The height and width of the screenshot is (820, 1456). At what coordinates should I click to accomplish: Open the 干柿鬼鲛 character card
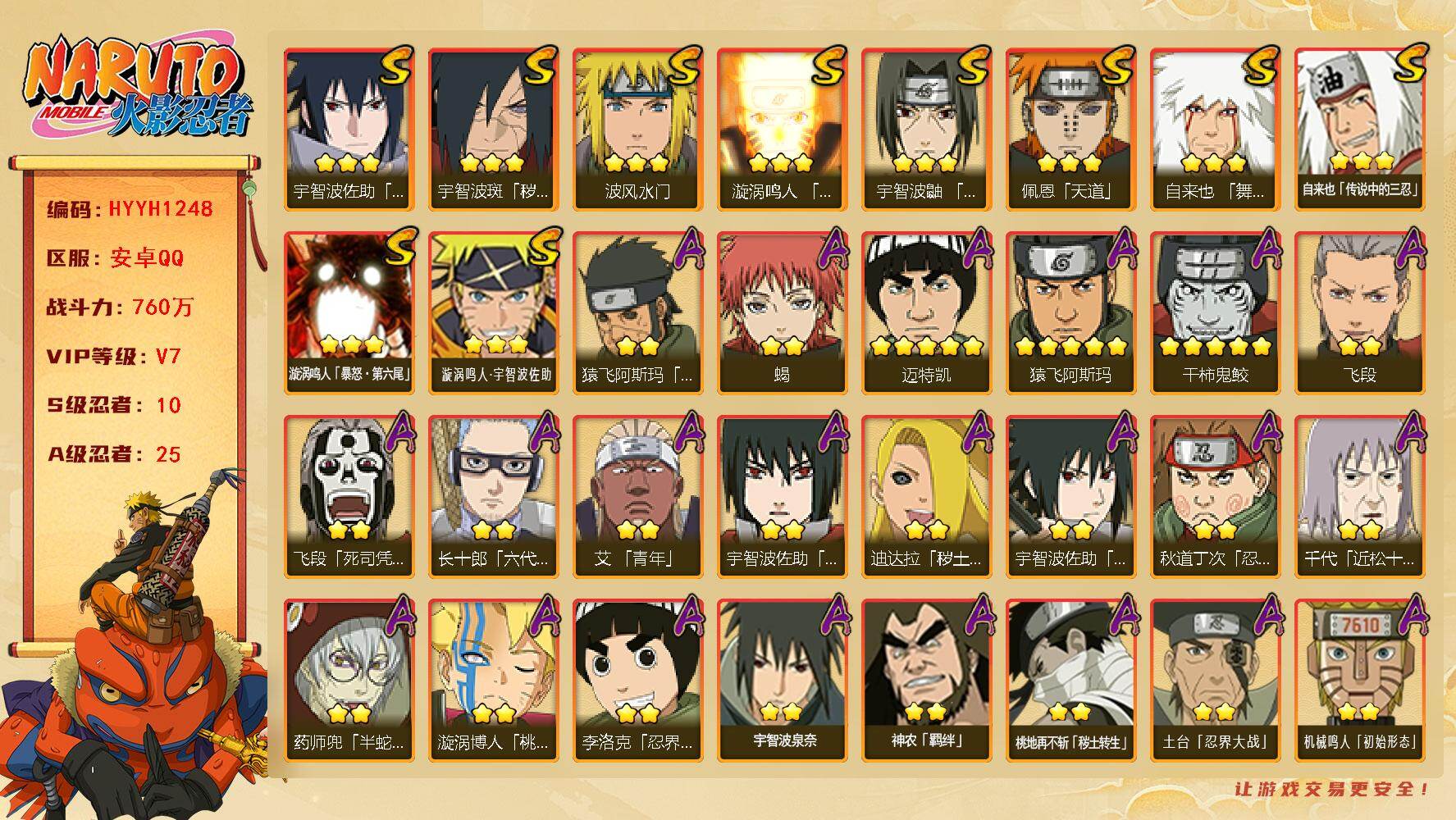[1215, 312]
